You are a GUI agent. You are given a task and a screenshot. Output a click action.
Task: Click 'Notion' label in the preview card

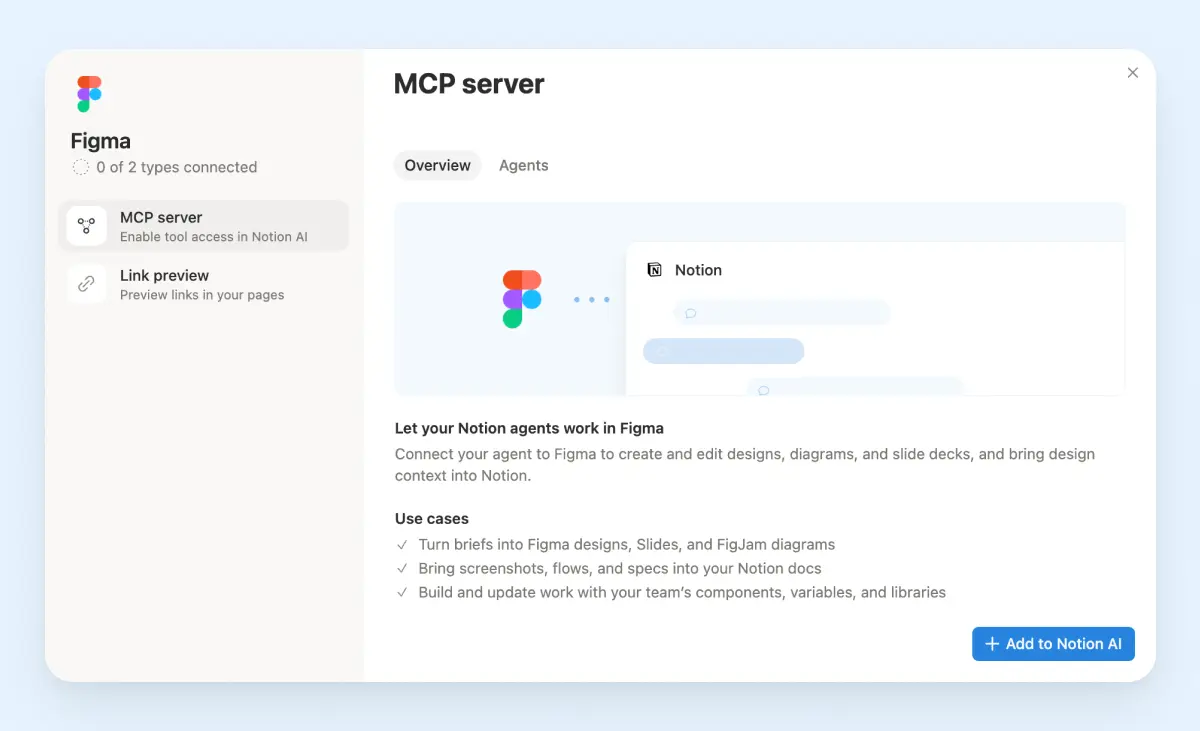pyautogui.click(x=698, y=270)
